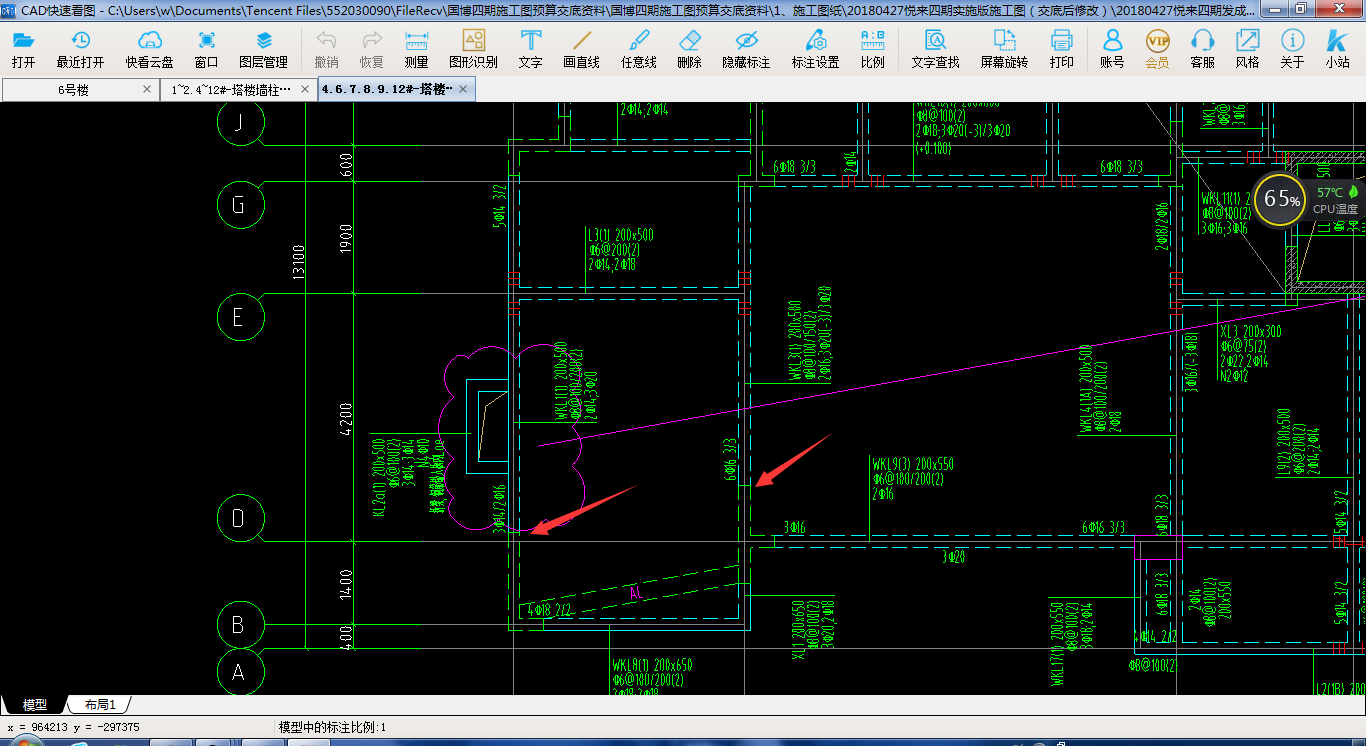Select the 删除 eraser tool
This screenshot has height=746, width=1366.
(x=689, y=49)
